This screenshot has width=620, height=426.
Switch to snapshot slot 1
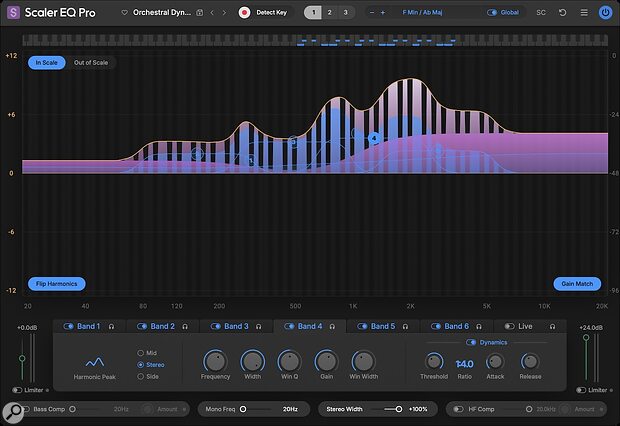(313, 13)
